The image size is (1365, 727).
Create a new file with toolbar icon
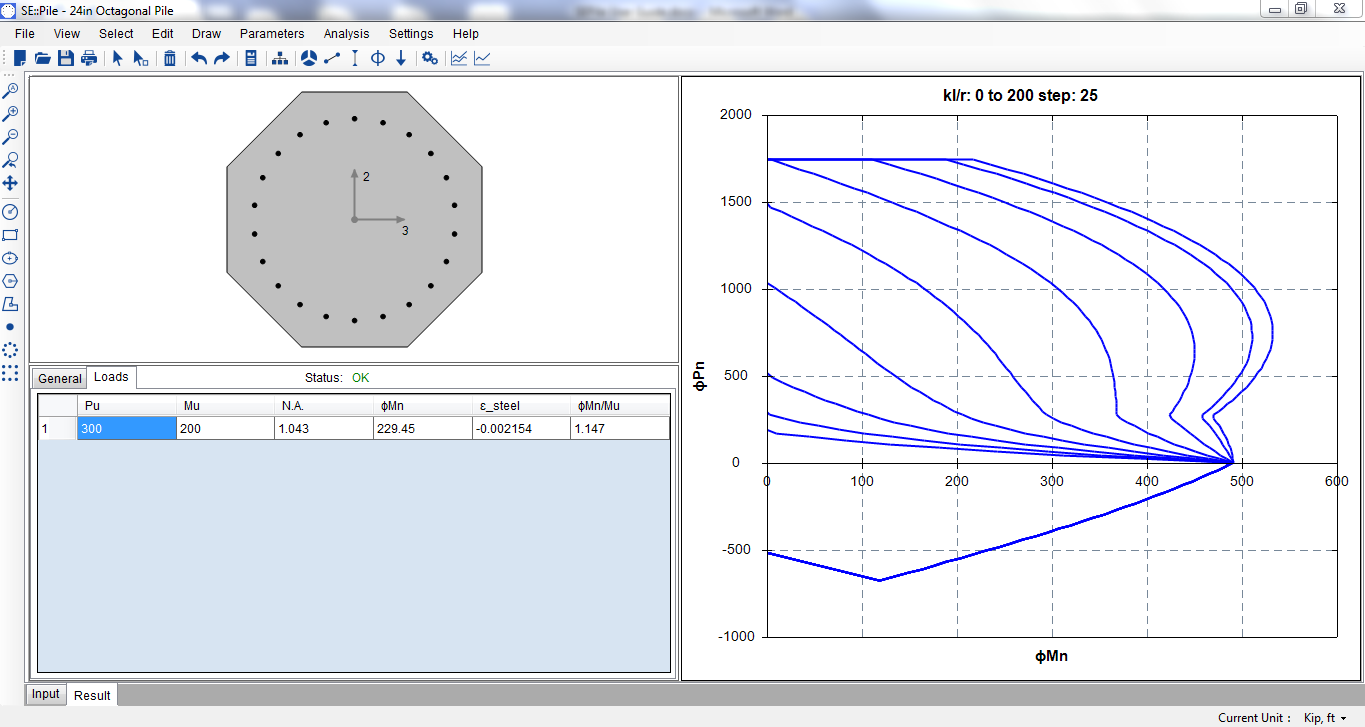click(x=19, y=58)
